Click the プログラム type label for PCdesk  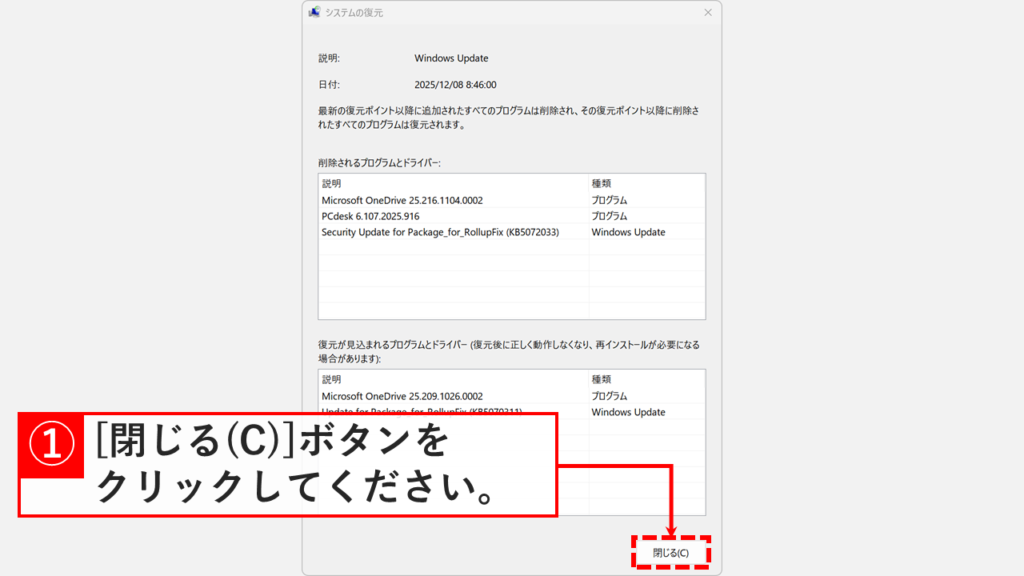point(607,215)
